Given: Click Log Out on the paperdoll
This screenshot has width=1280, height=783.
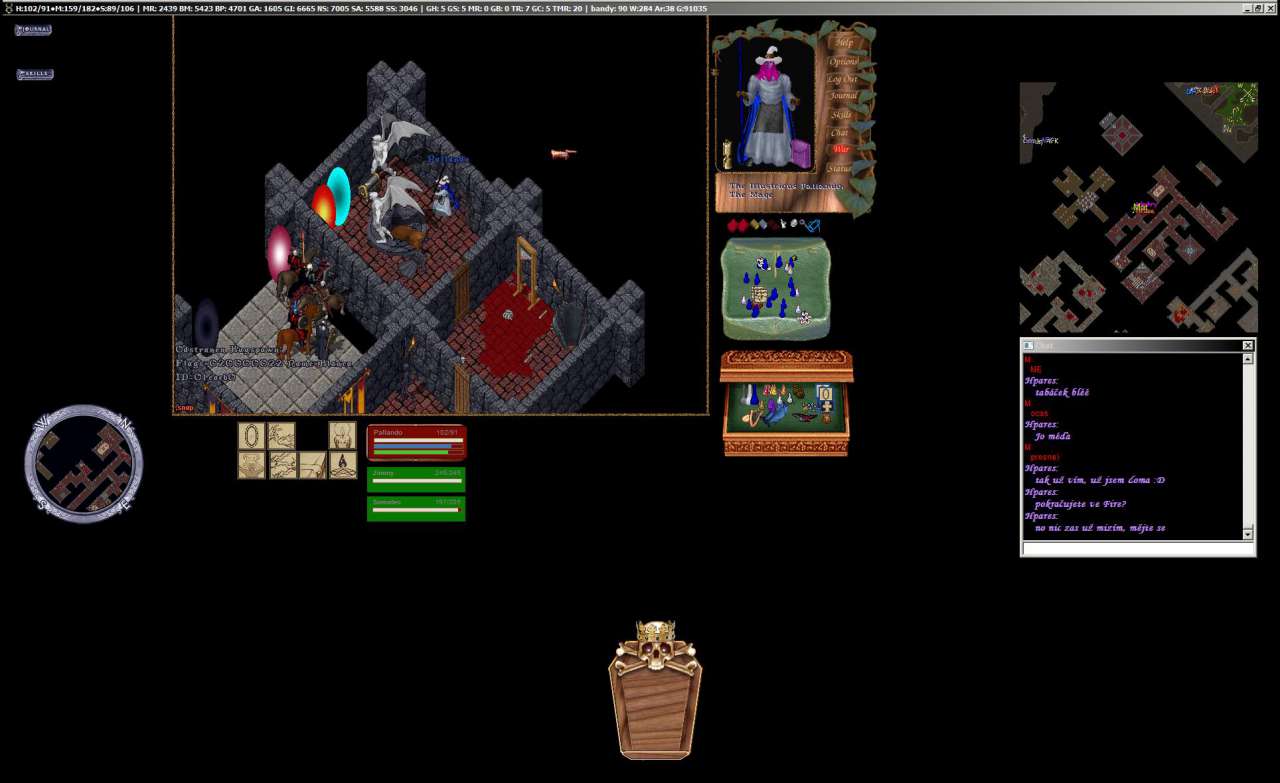Looking at the screenshot, I should pyautogui.click(x=842, y=80).
